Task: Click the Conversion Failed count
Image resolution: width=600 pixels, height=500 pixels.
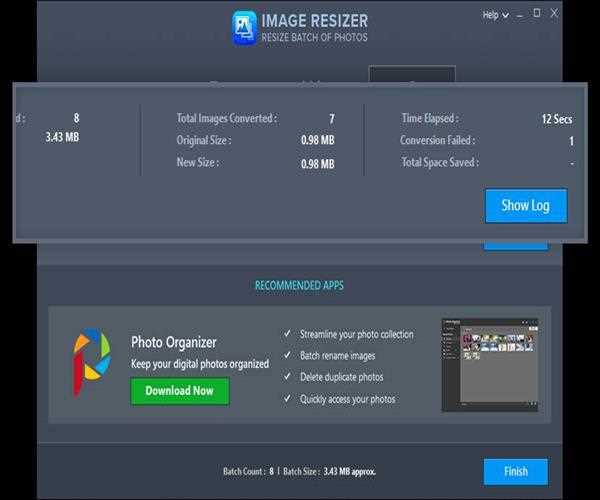Action: click(x=570, y=141)
